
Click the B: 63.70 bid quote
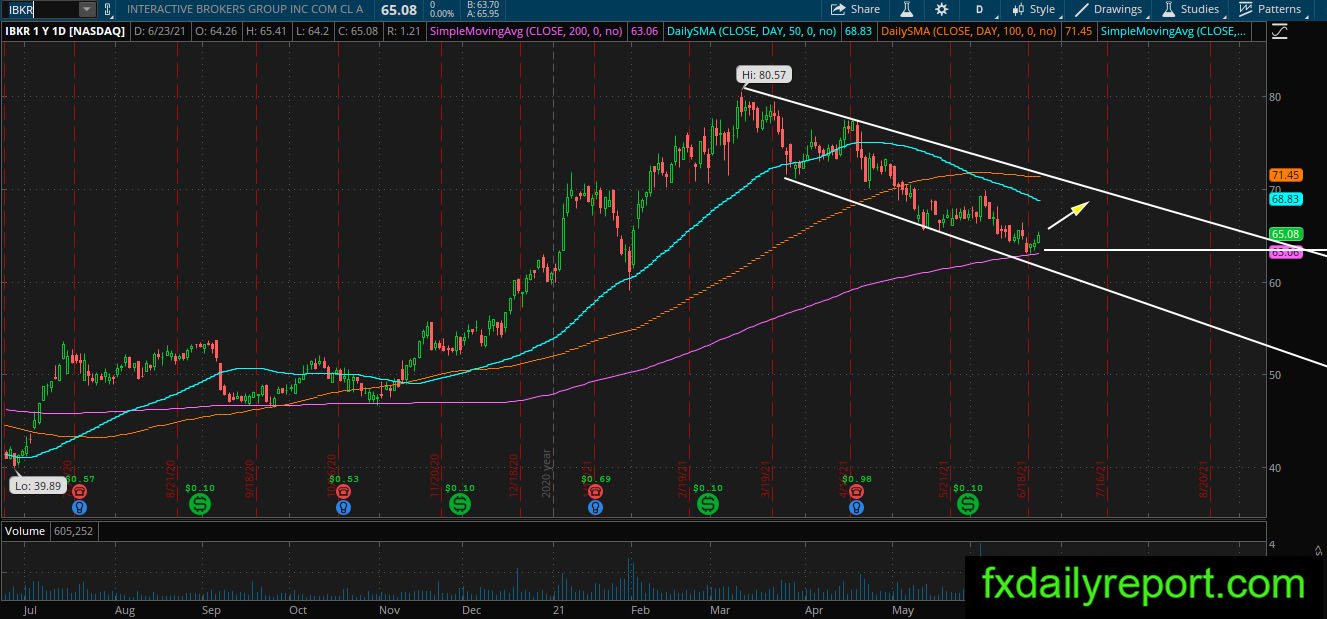pyautogui.click(x=483, y=5)
